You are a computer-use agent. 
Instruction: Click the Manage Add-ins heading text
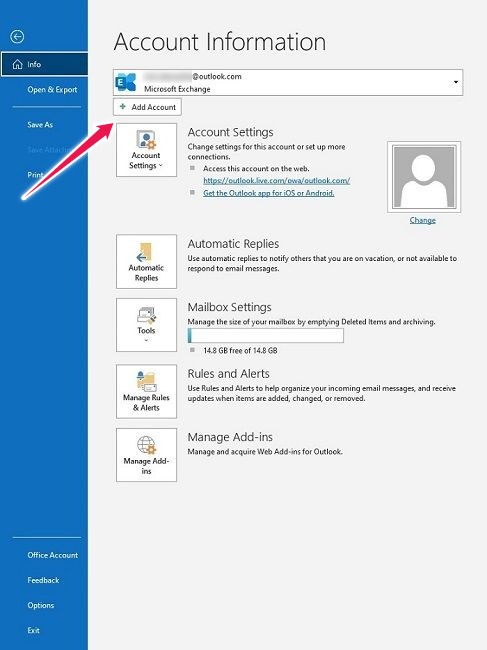pyautogui.click(x=230, y=437)
